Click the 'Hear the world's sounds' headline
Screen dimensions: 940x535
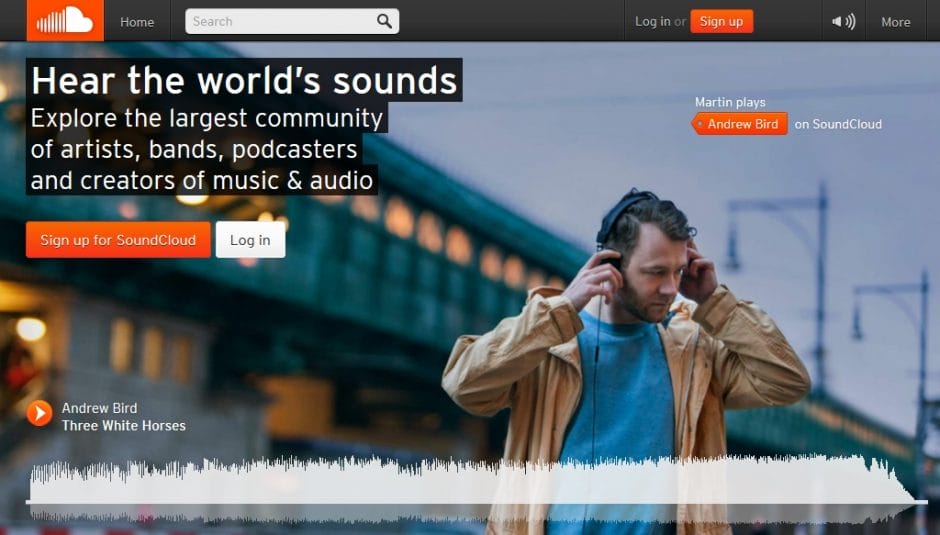tap(244, 80)
